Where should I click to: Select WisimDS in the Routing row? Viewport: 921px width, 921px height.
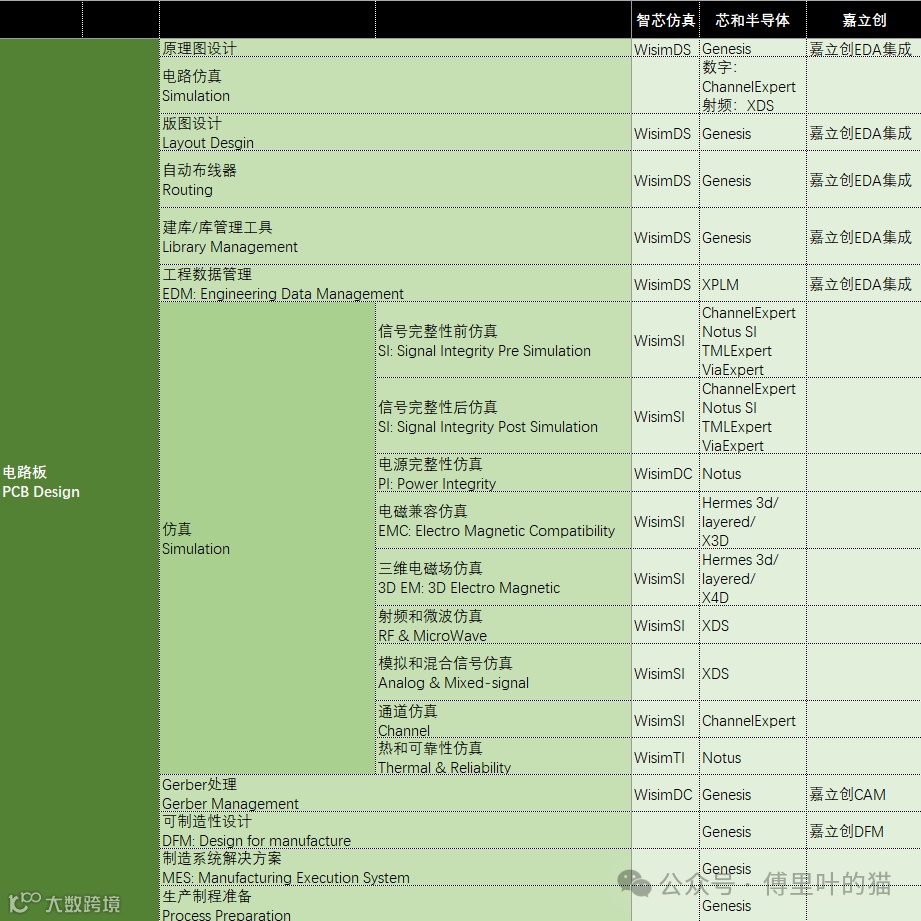[x=663, y=180]
